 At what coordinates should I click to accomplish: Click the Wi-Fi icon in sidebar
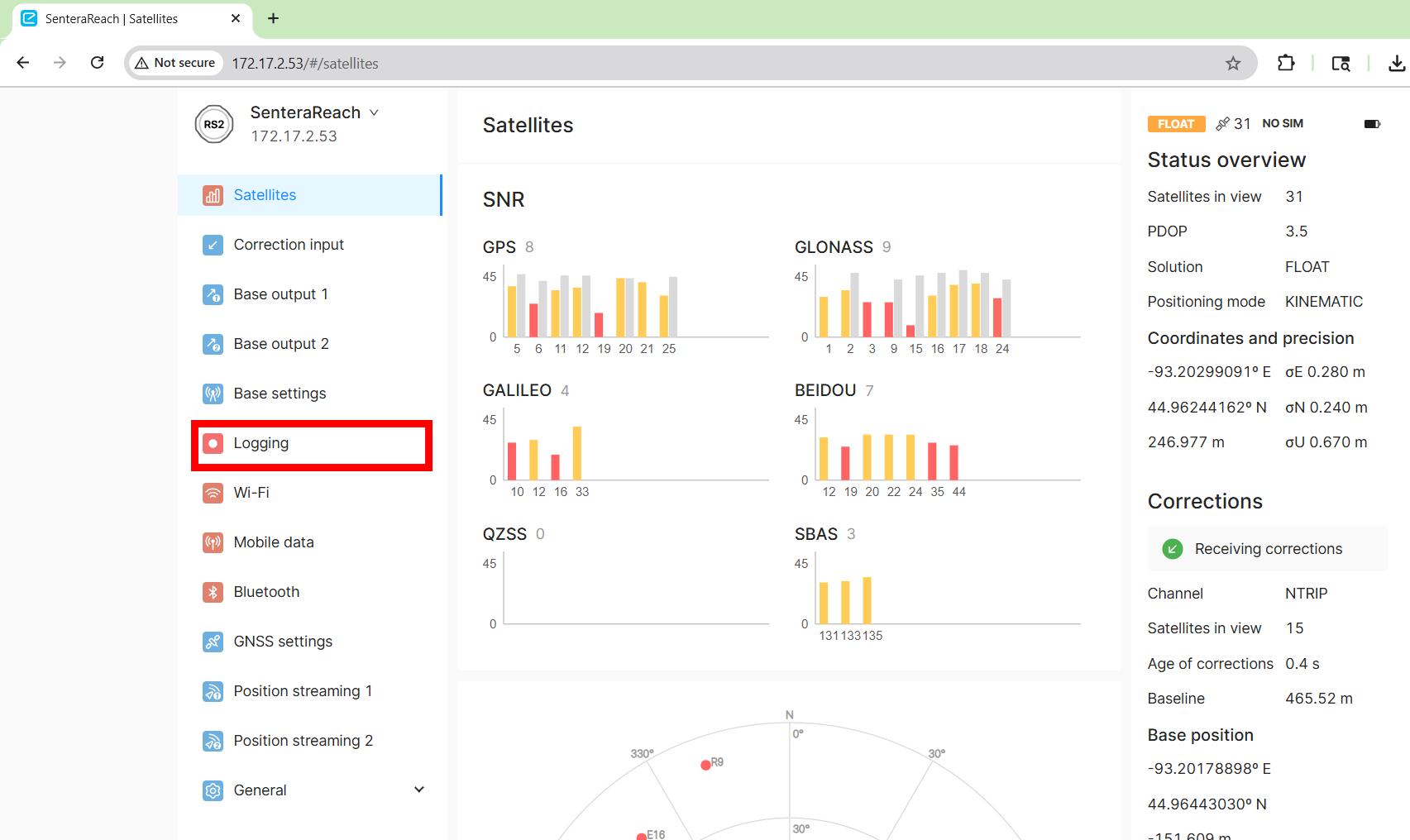[213, 493]
